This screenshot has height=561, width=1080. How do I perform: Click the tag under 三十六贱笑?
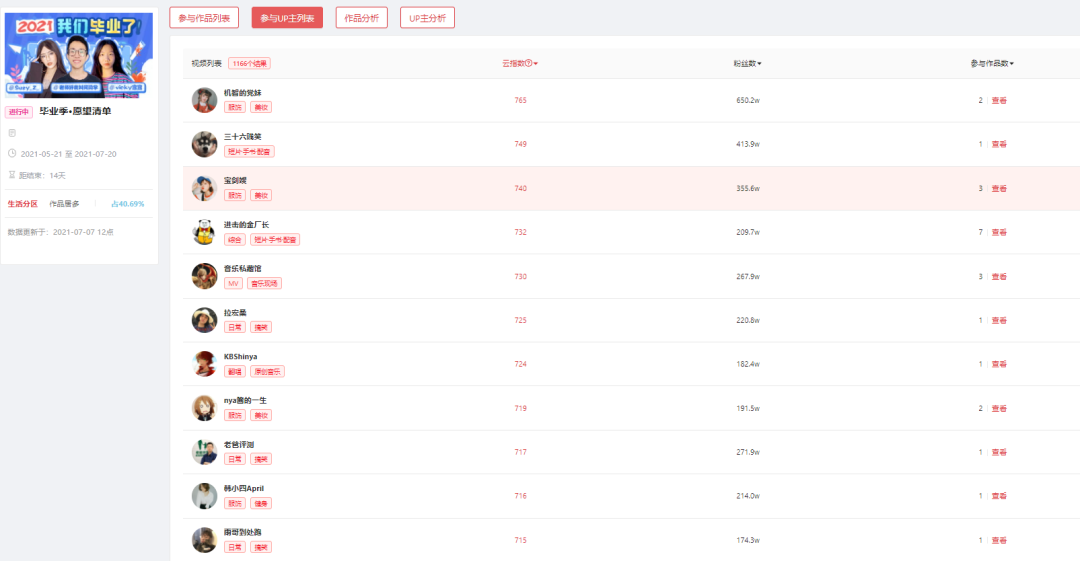249,152
